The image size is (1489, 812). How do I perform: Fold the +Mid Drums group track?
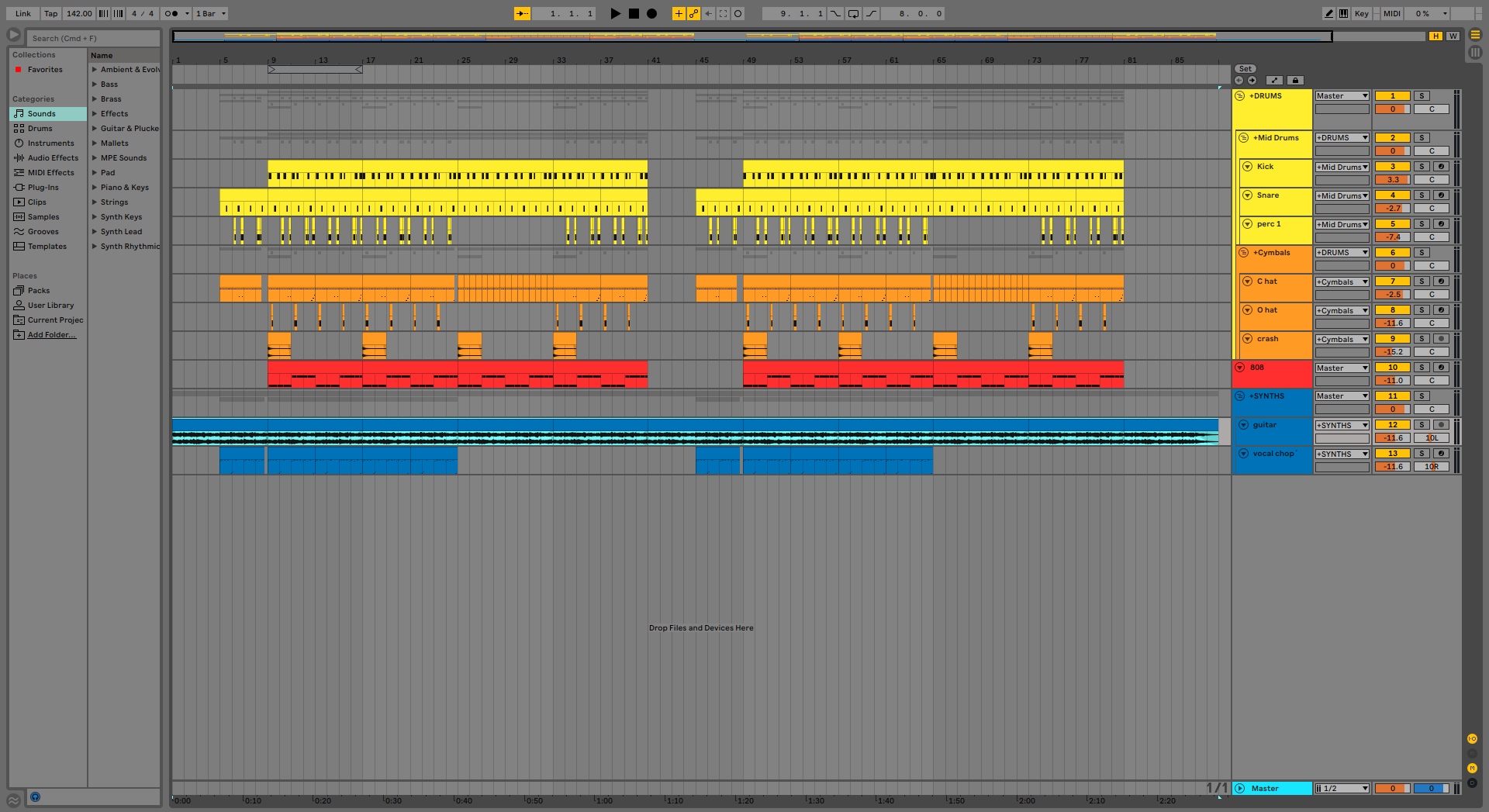pyautogui.click(x=1243, y=138)
